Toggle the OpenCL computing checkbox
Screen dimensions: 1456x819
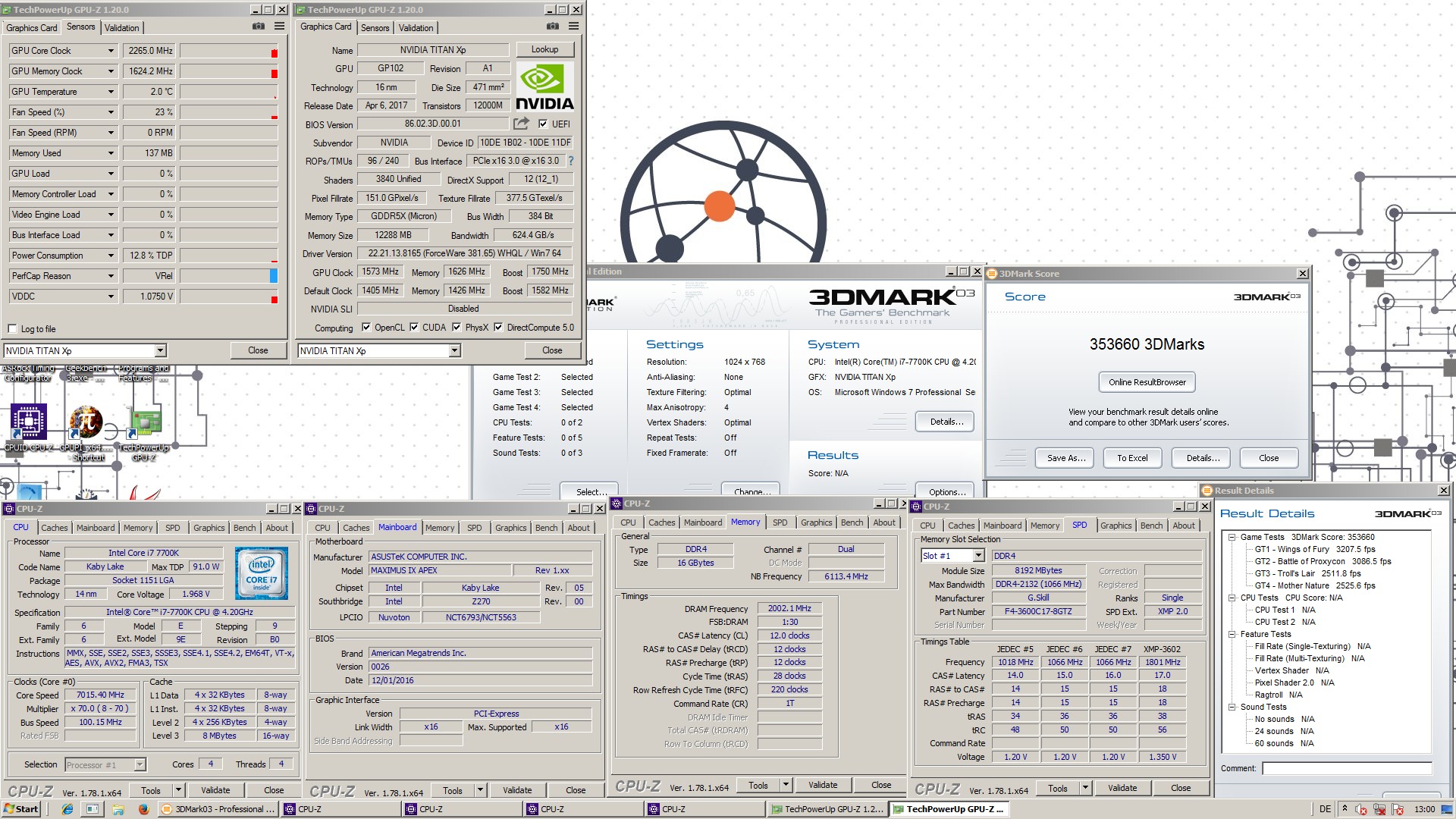click(366, 328)
